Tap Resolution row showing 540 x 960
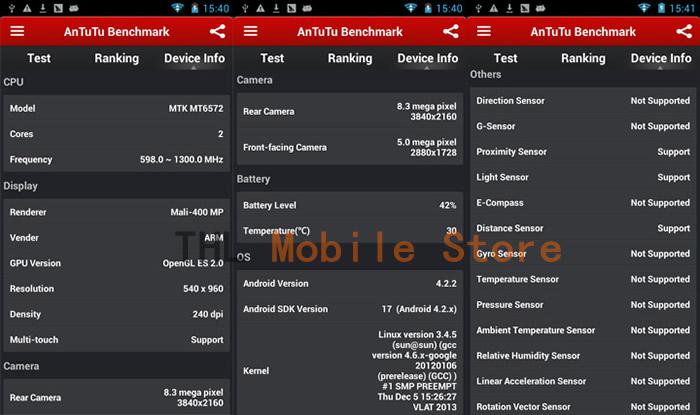700x415 pixels. point(117,289)
